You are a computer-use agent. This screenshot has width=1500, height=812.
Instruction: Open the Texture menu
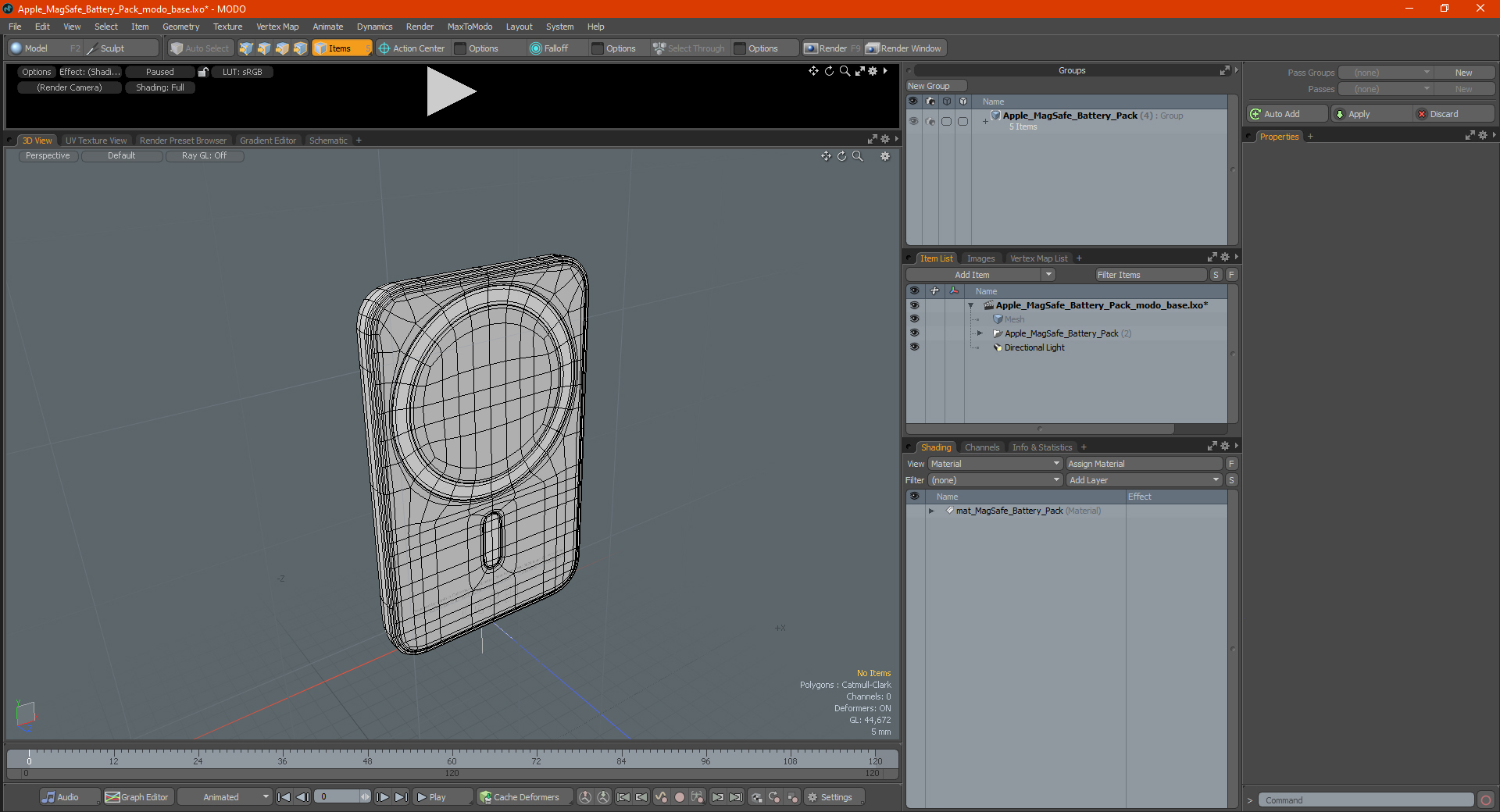[x=227, y=27]
